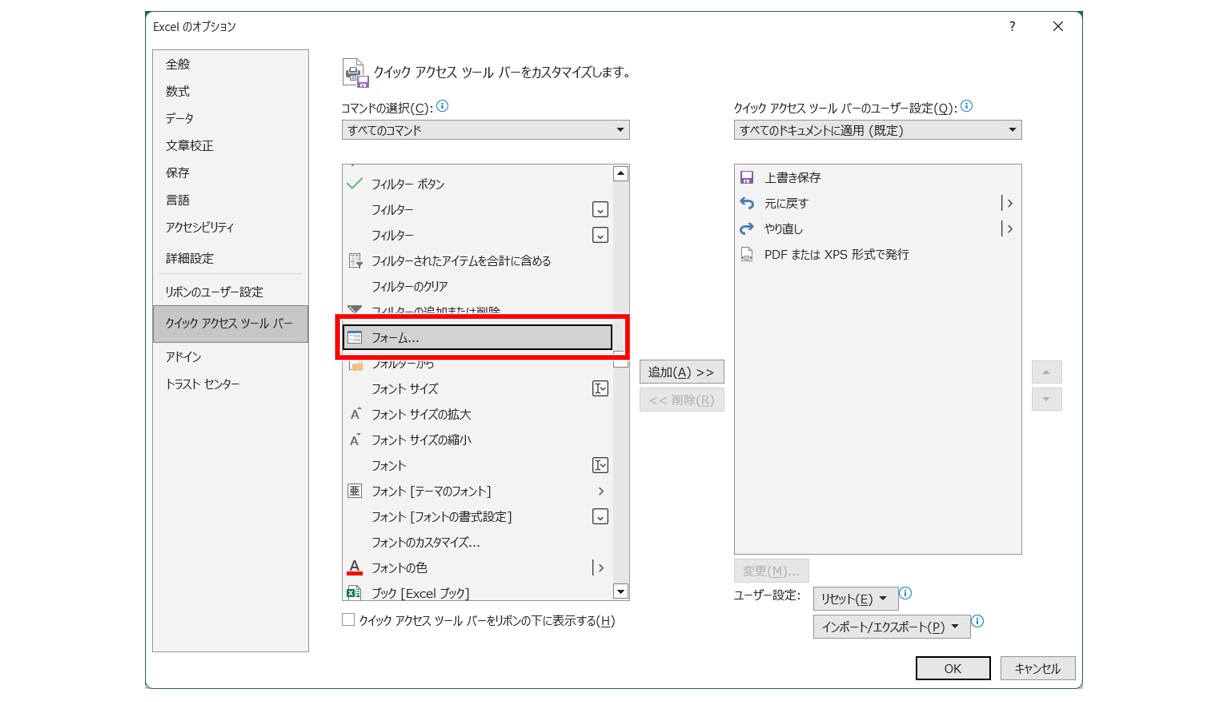Click the command list scrollbar down arrow
The image size is (1226, 702).
point(621,592)
